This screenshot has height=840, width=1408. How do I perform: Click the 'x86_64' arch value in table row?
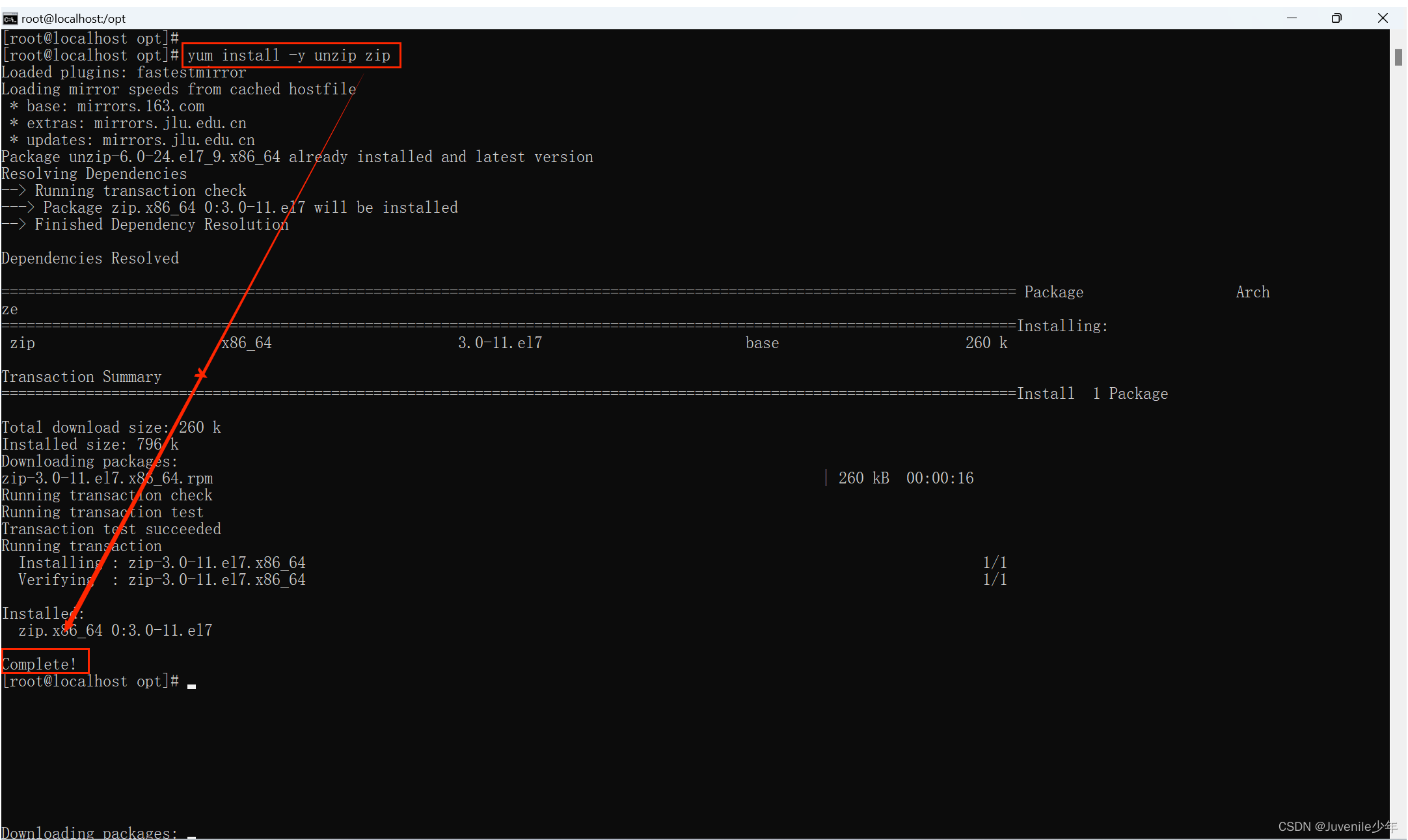pyautogui.click(x=247, y=343)
